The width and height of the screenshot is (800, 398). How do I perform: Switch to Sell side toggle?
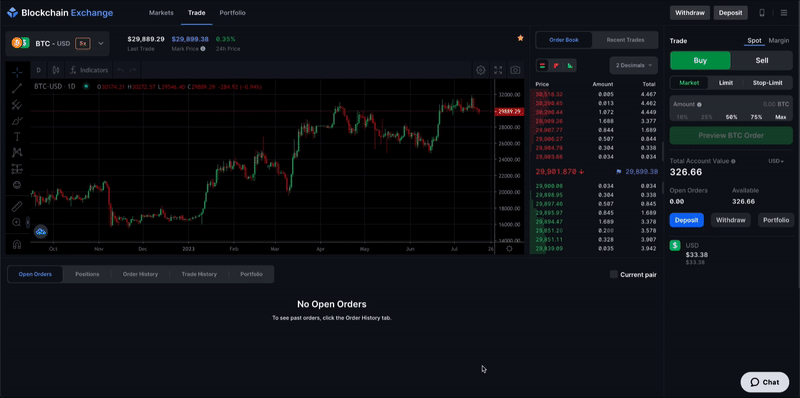pyautogui.click(x=762, y=60)
